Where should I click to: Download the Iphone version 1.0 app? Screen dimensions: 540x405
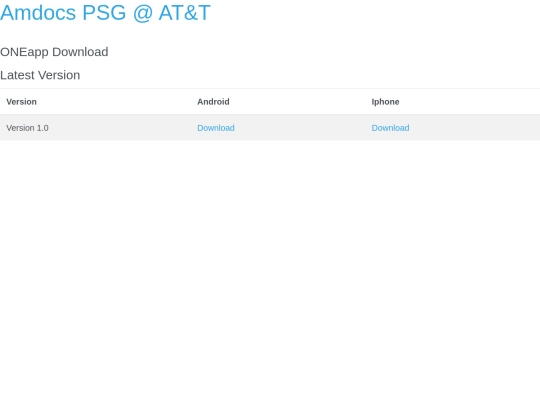pos(390,128)
